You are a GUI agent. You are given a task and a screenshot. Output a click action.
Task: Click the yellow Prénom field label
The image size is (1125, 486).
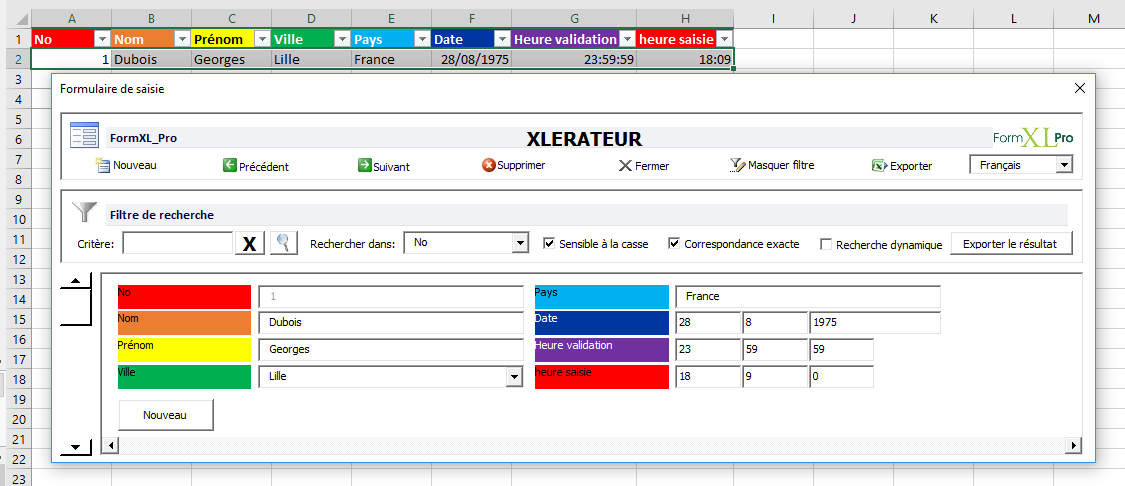click(184, 350)
